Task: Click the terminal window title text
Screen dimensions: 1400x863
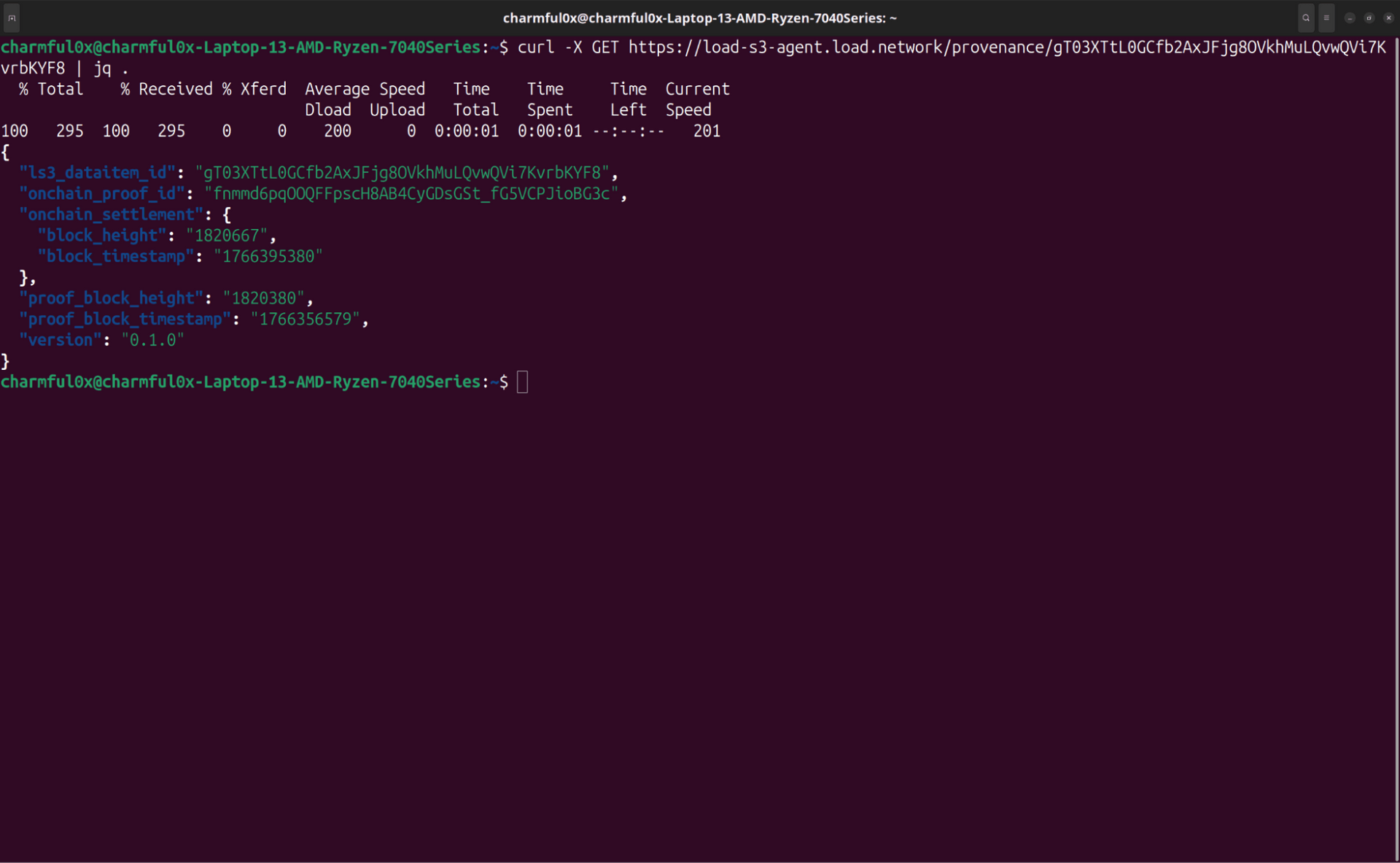Action: [x=699, y=18]
